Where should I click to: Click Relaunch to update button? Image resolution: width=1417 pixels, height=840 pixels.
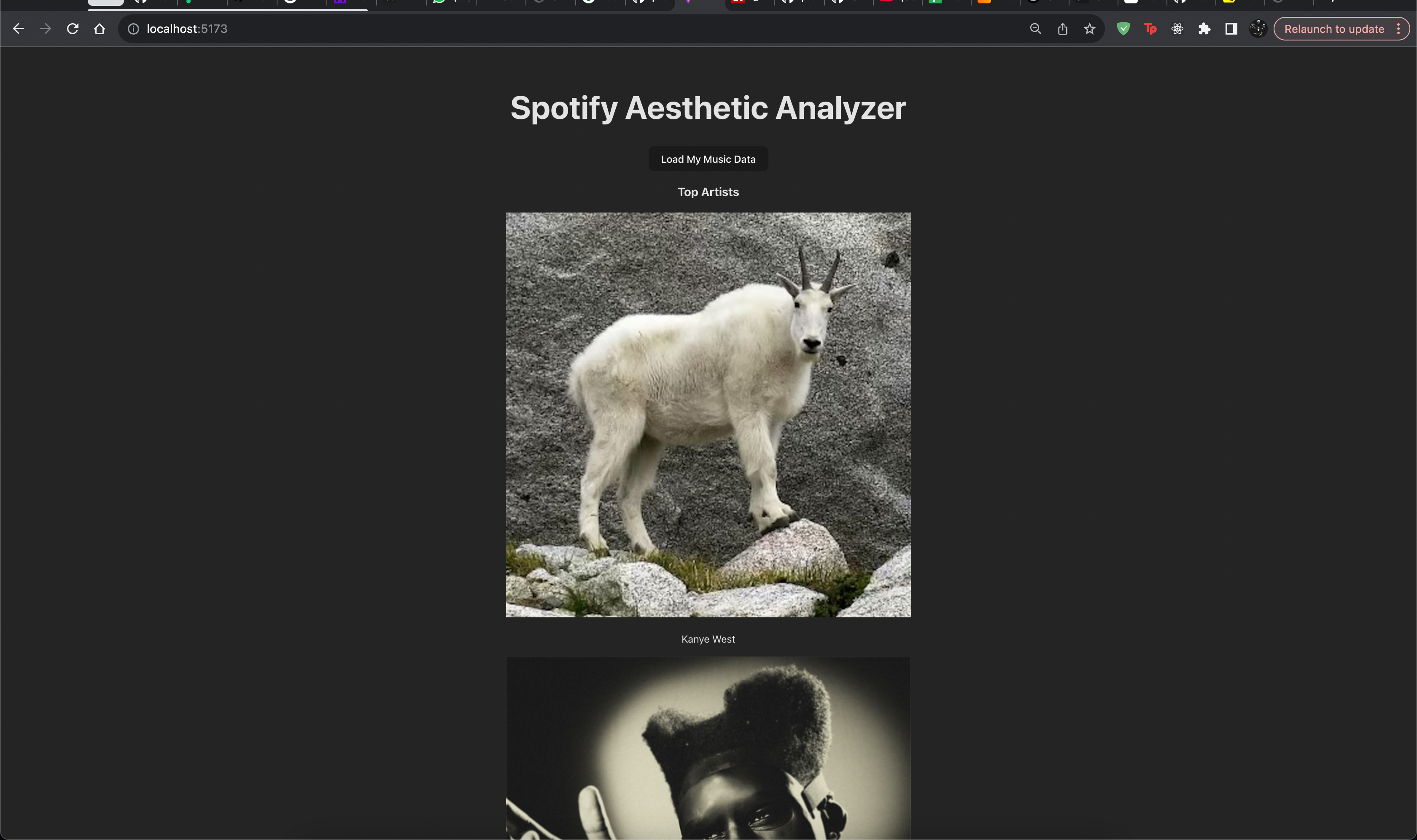coord(1333,29)
